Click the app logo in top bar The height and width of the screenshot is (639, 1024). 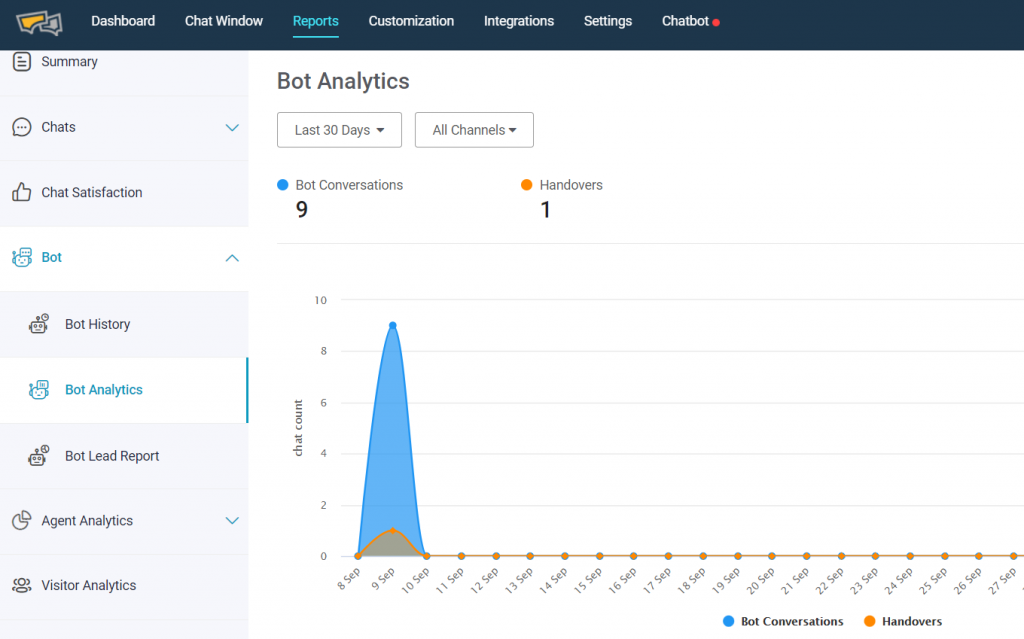click(39, 21)
